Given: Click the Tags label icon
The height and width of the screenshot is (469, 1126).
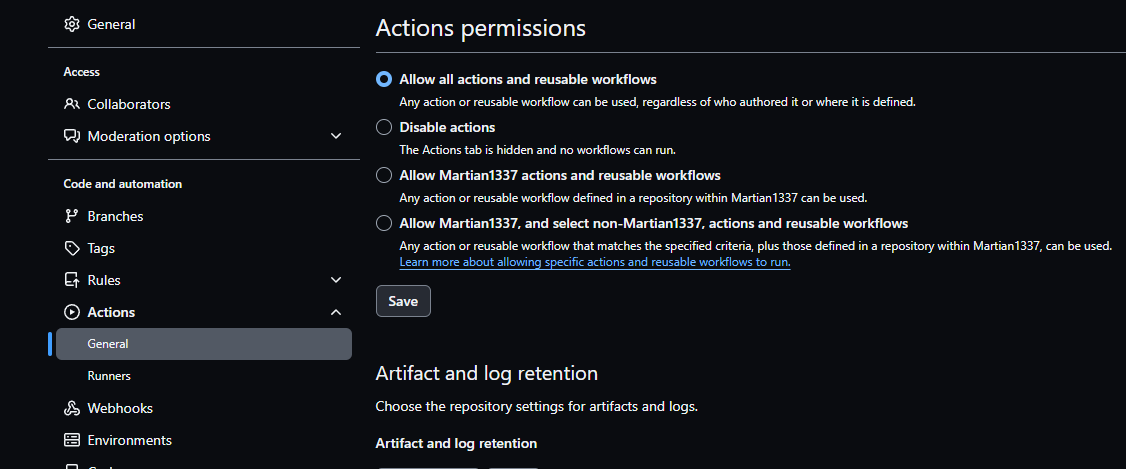Looking at the screenshot, I should click(72, 248).
